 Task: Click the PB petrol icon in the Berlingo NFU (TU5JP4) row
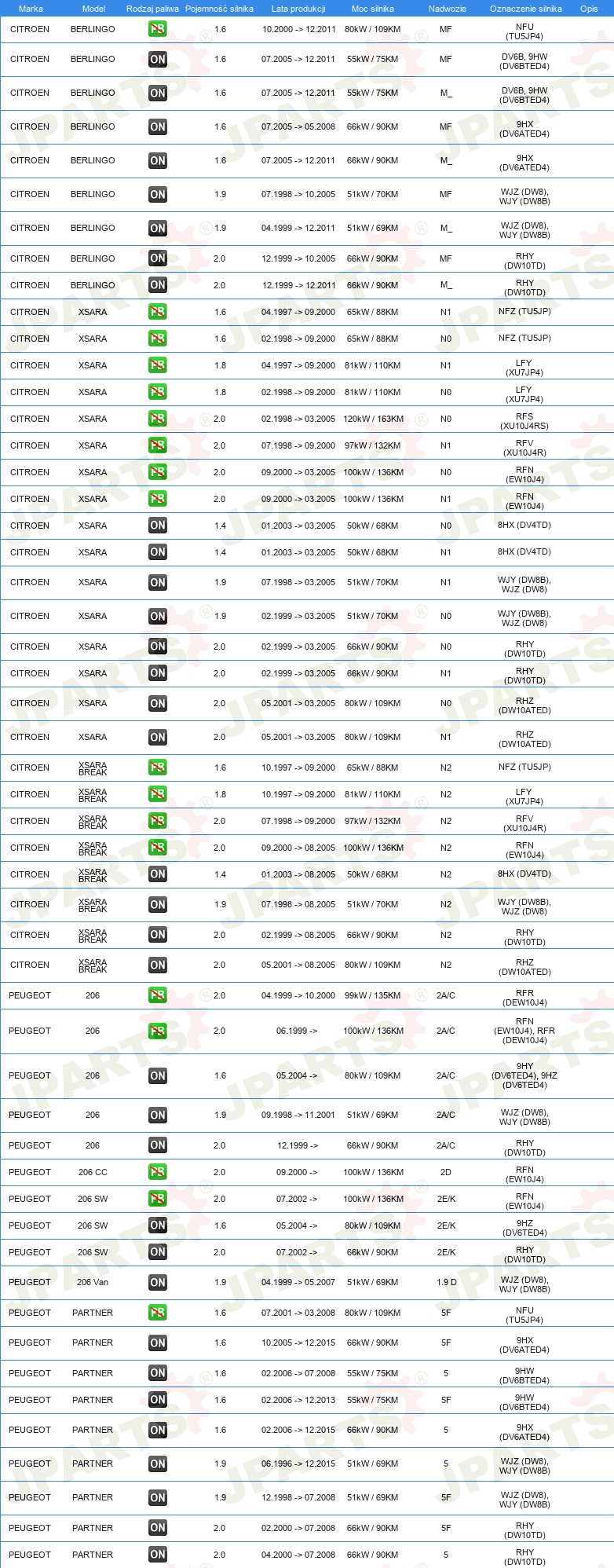[x=158, y=29]
